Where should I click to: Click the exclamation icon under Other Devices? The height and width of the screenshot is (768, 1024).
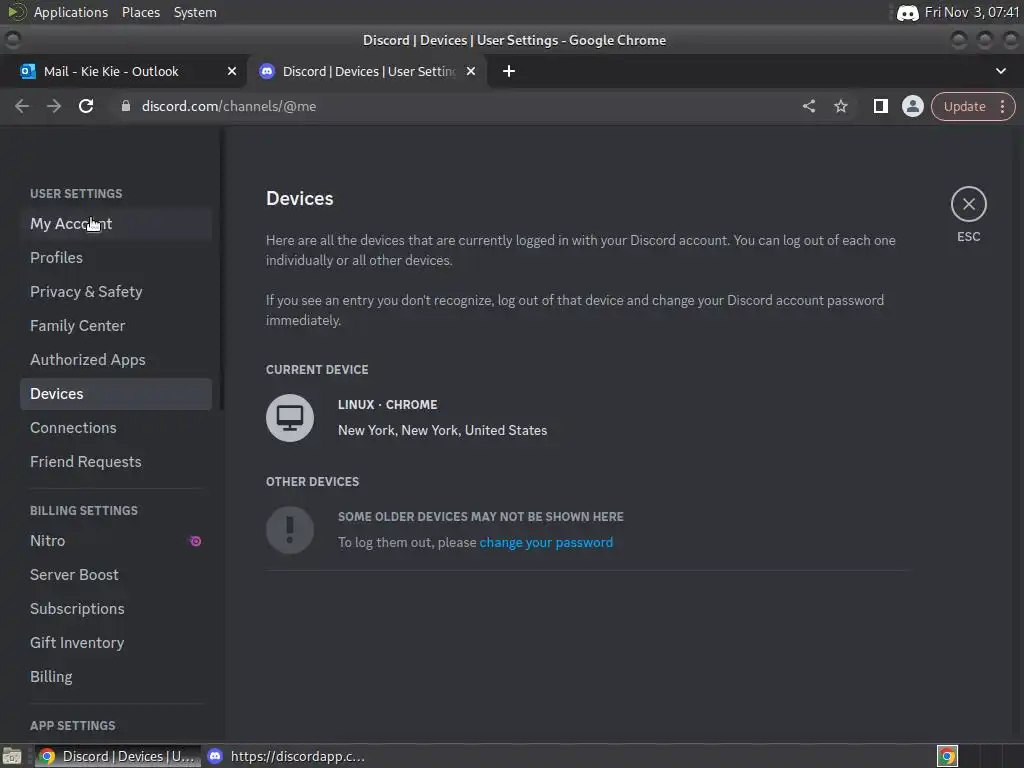point(290,530)
